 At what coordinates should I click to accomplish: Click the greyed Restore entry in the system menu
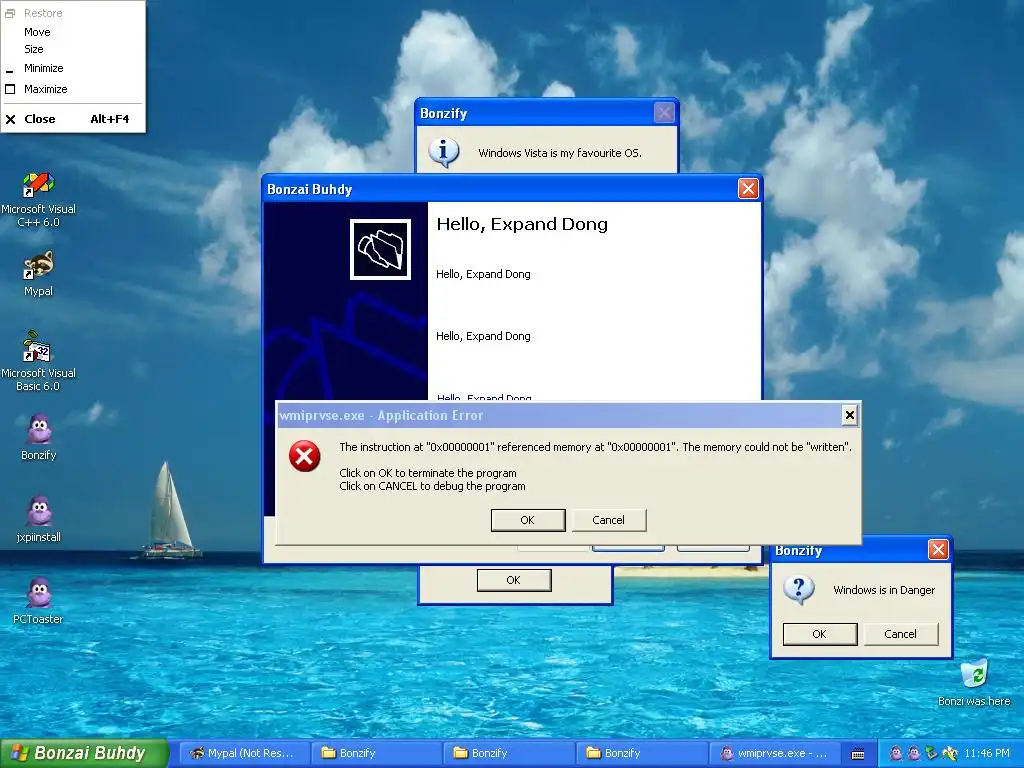tap(73, 13)
